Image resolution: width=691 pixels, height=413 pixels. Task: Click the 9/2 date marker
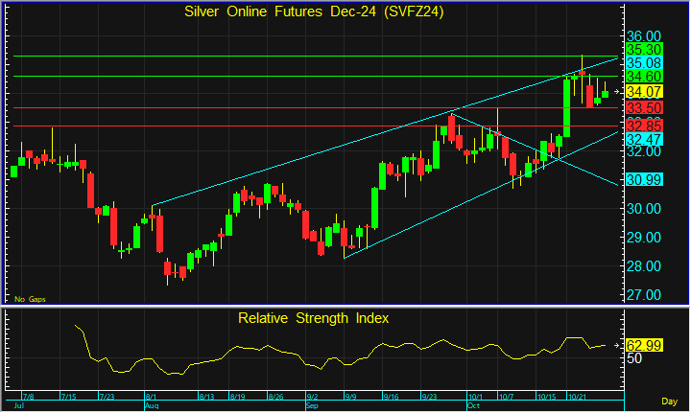pos(313,397)
